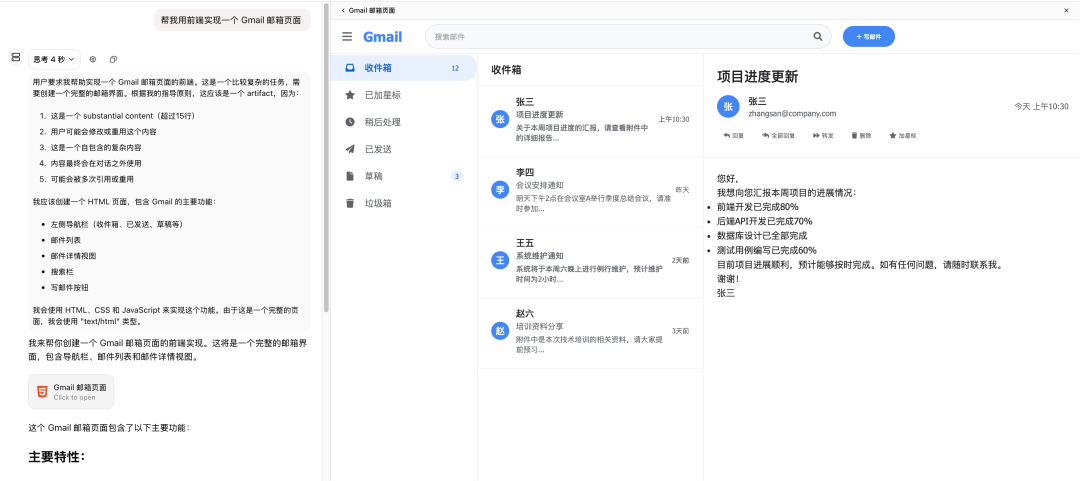This screenshot has height=481, width=1080.
Task: Click the copy icon in chat header
Action: point(114,59)
